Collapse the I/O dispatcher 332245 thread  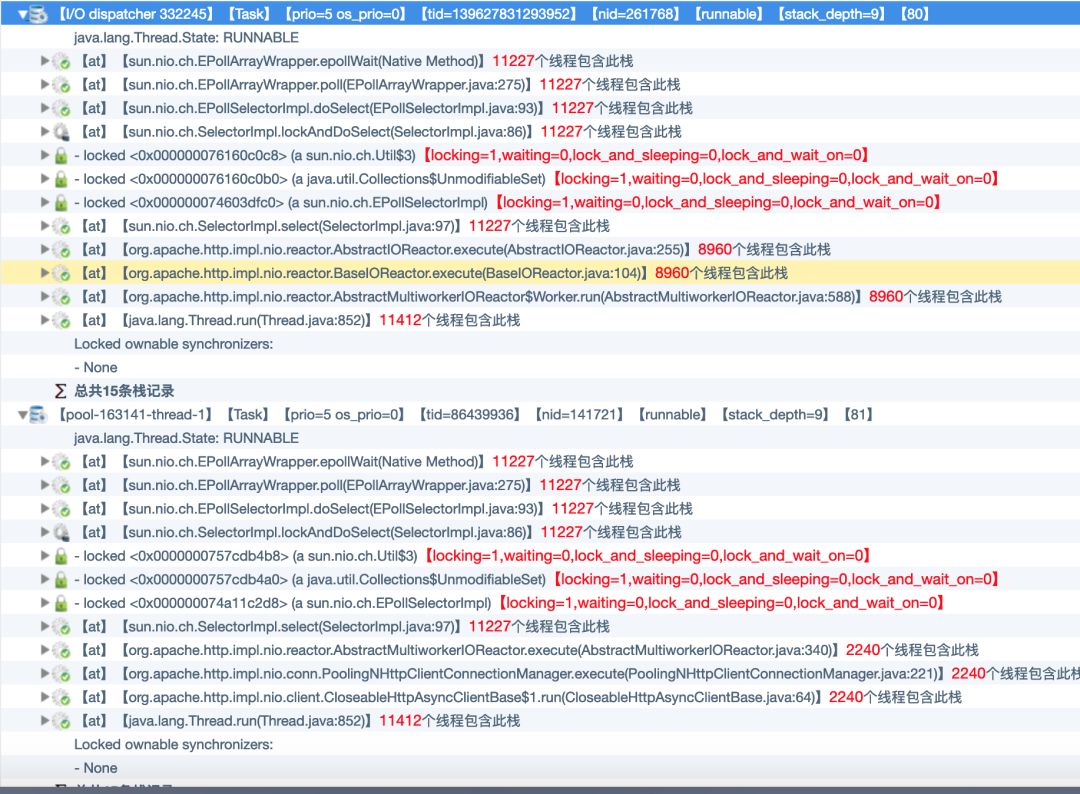pyautogui.click(x=22, y=14)
